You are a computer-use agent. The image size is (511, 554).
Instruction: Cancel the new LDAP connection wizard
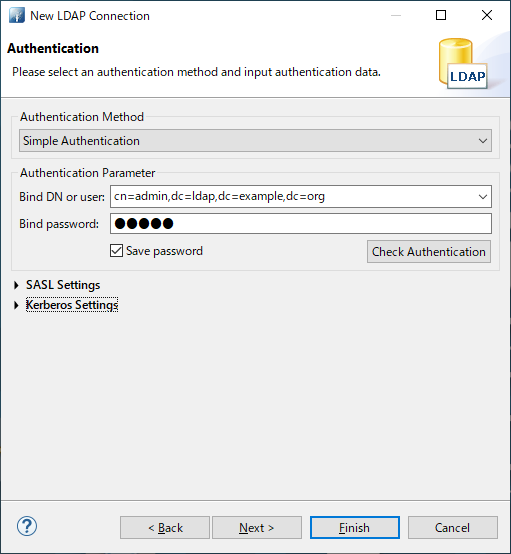point(453,528)
